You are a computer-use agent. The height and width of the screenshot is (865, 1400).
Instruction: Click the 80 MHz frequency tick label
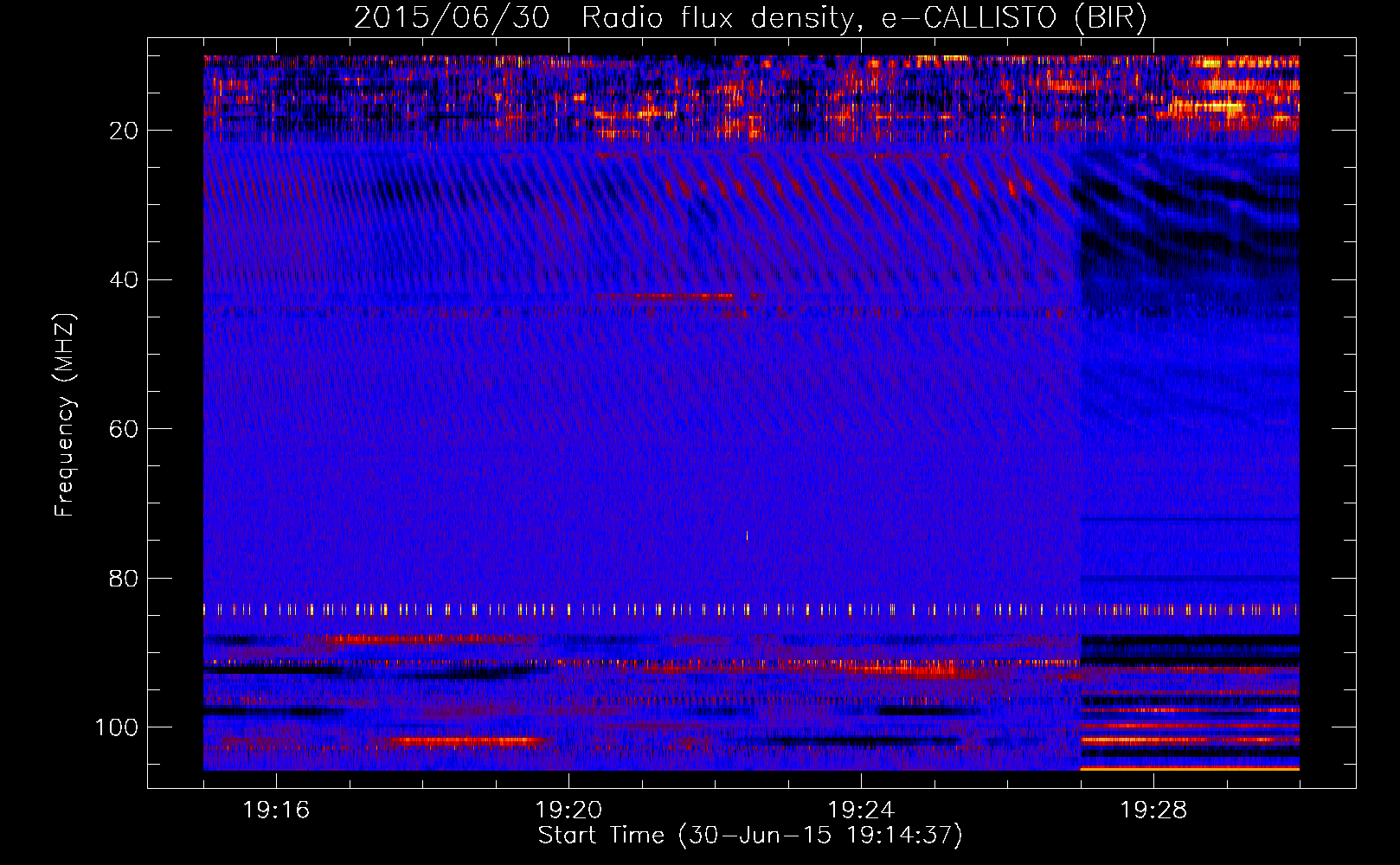tap(125, 579)
